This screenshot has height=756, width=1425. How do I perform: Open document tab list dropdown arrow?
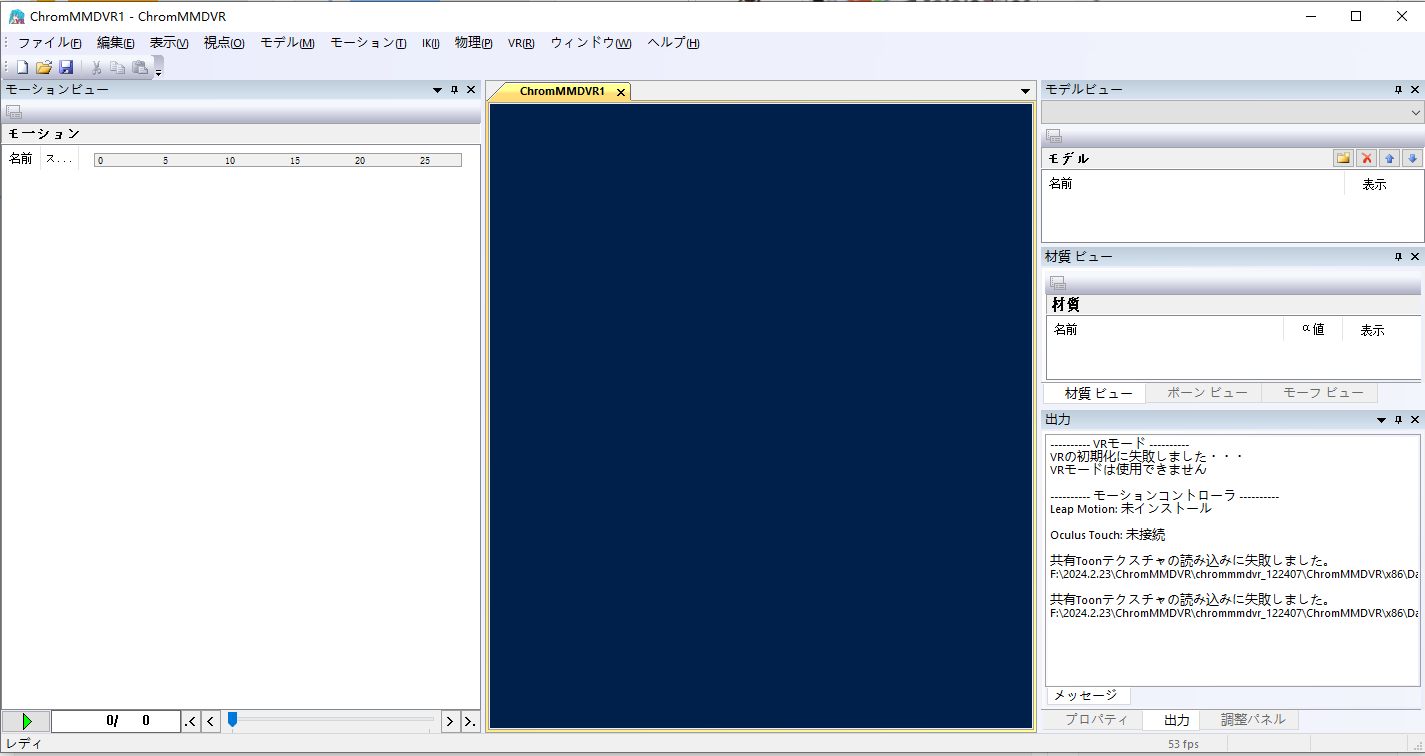click(x=1025, y=91)
